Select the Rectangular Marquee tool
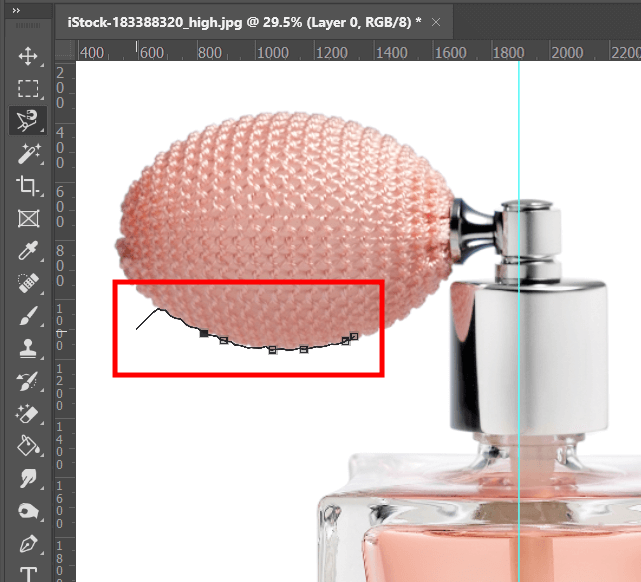Viewport: 641px width, 582px height. pos(28,88)
